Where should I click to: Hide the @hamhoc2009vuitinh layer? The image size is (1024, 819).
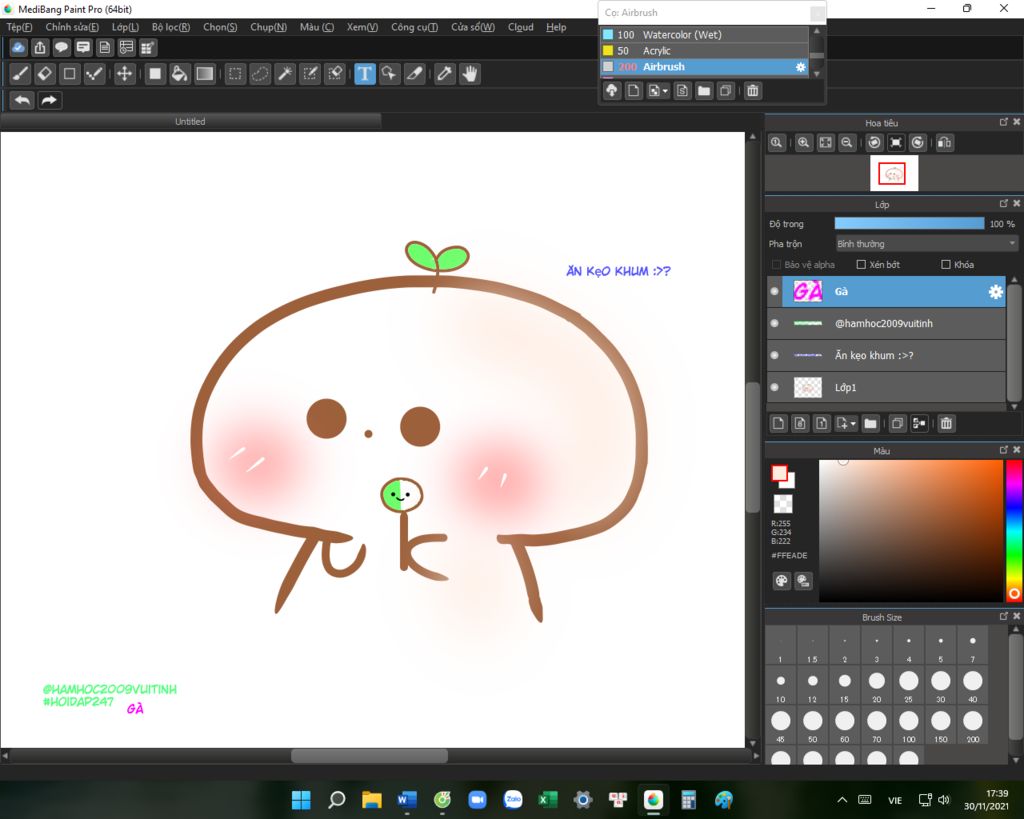point(775,323)
